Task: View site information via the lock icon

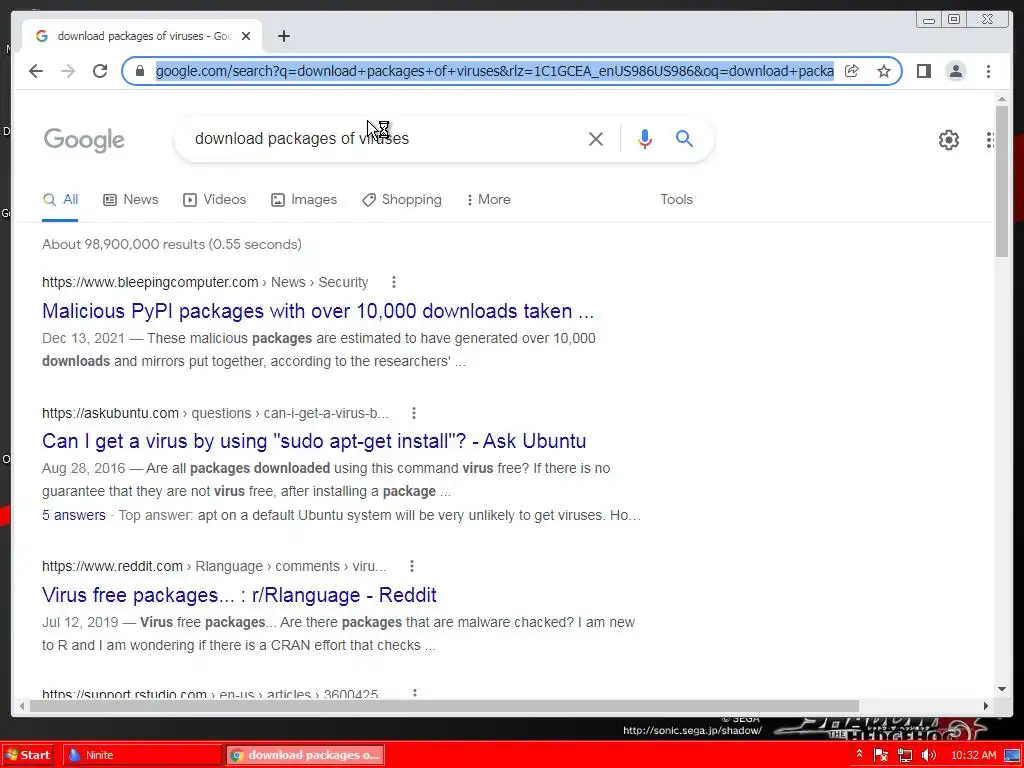Action: (x=139, y=71)
